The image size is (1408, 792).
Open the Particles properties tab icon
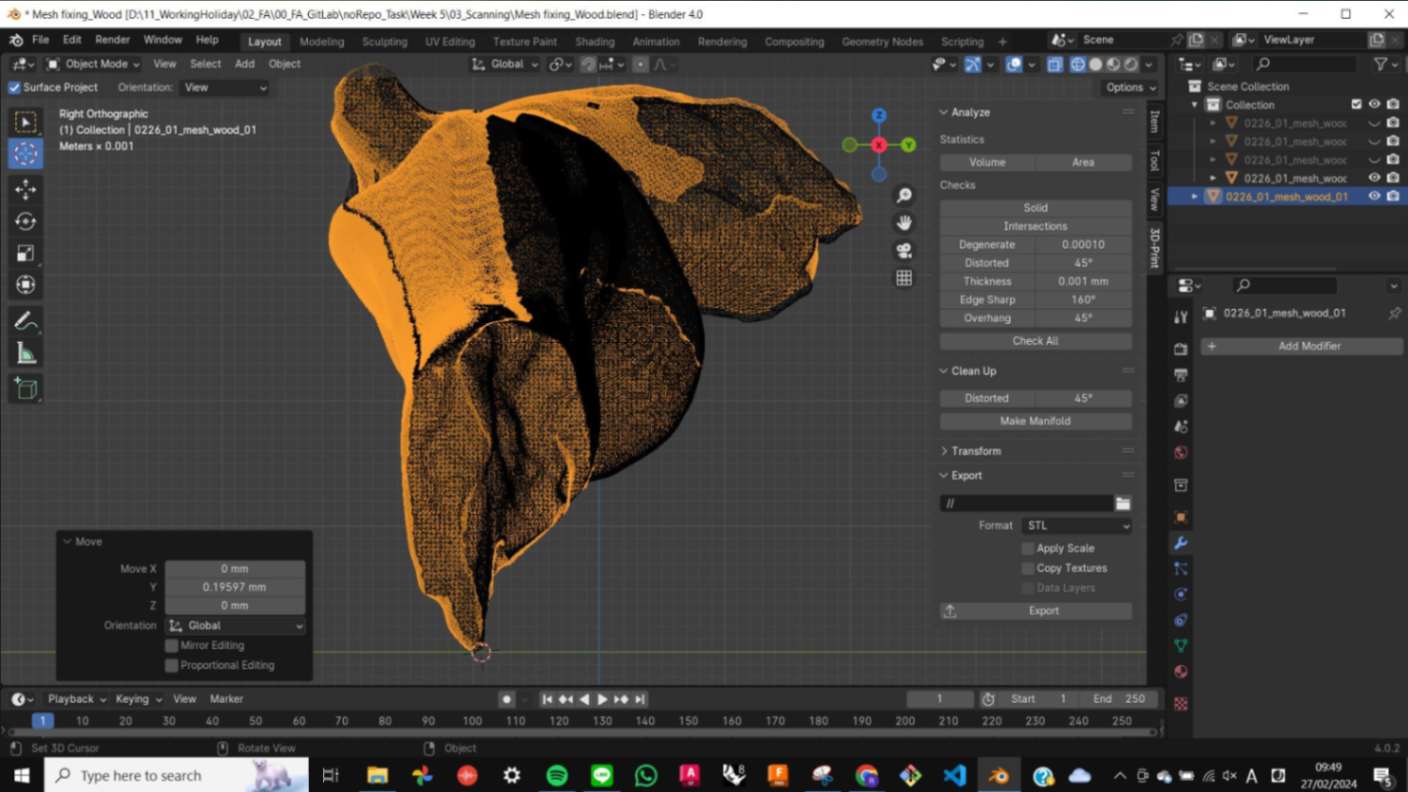[1181, 568]
